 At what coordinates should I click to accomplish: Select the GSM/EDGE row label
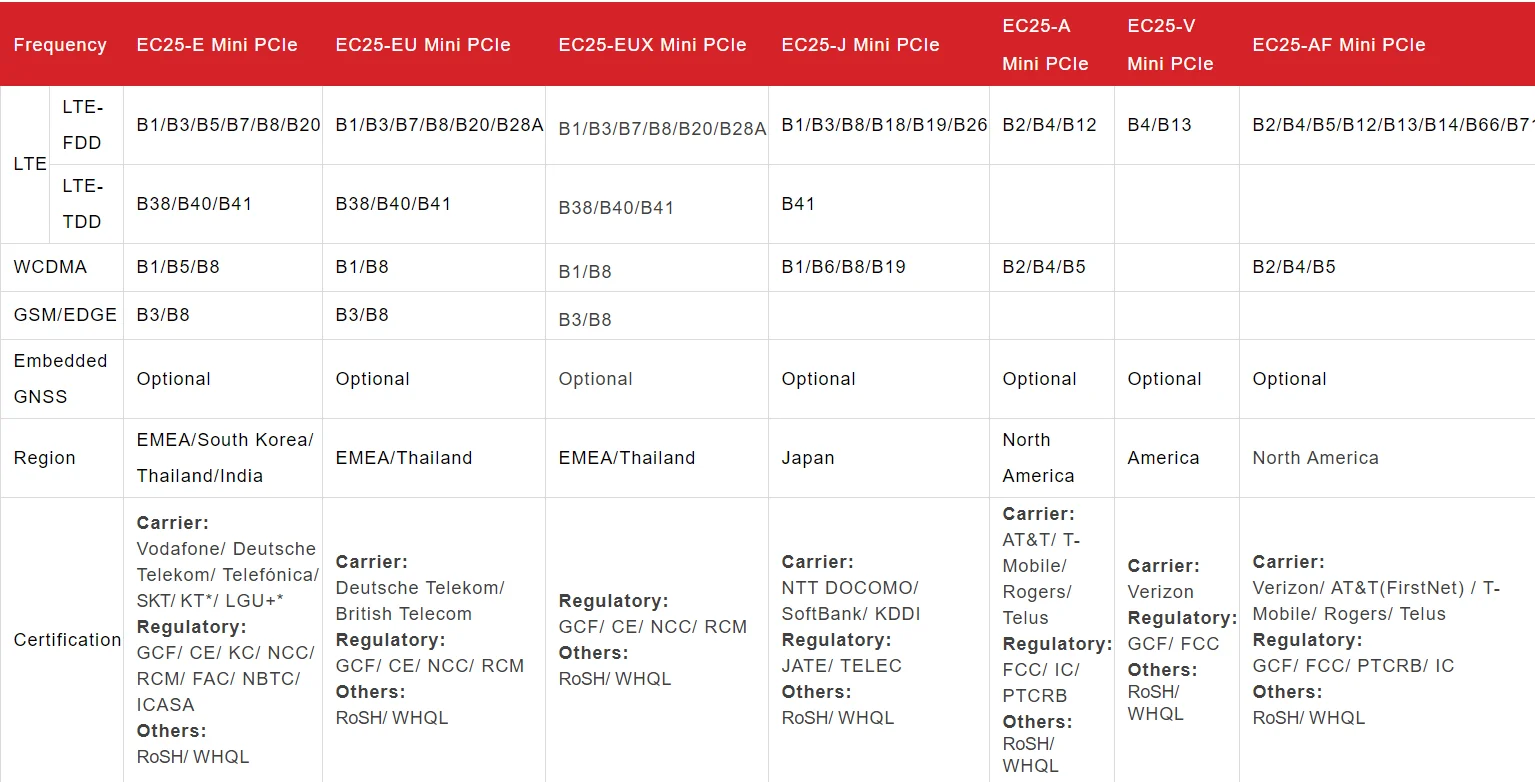pyautogui.click(x=65, y=315)
